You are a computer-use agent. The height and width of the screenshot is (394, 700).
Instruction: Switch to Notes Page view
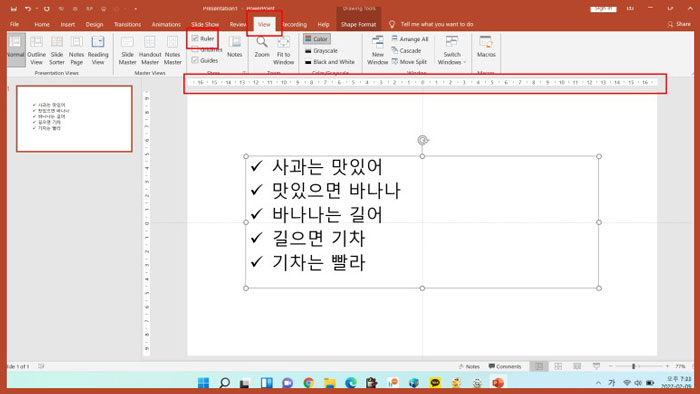pyautogui.click(x=76, y=50)
